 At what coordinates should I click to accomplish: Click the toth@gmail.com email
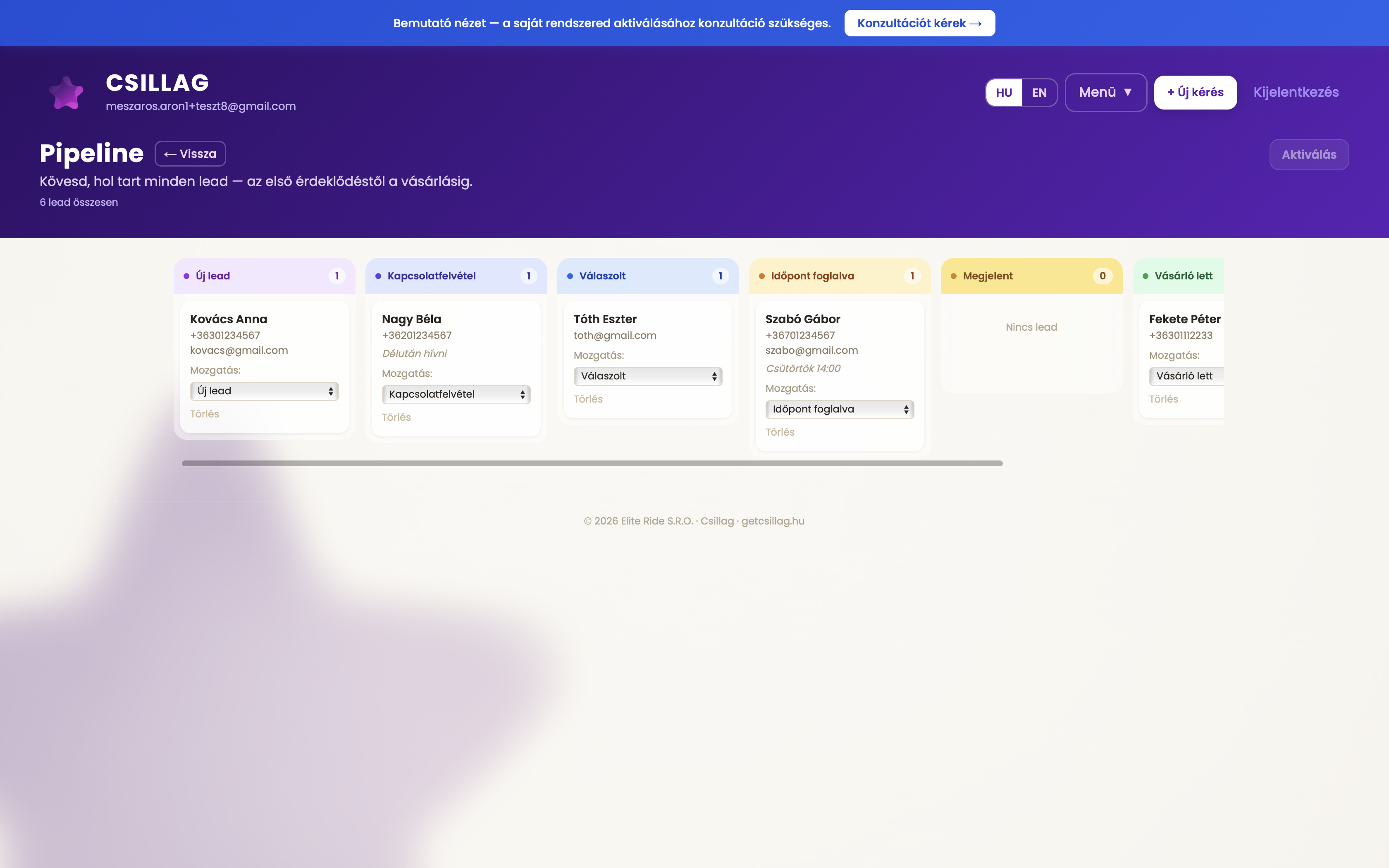(x=615, y=335)
